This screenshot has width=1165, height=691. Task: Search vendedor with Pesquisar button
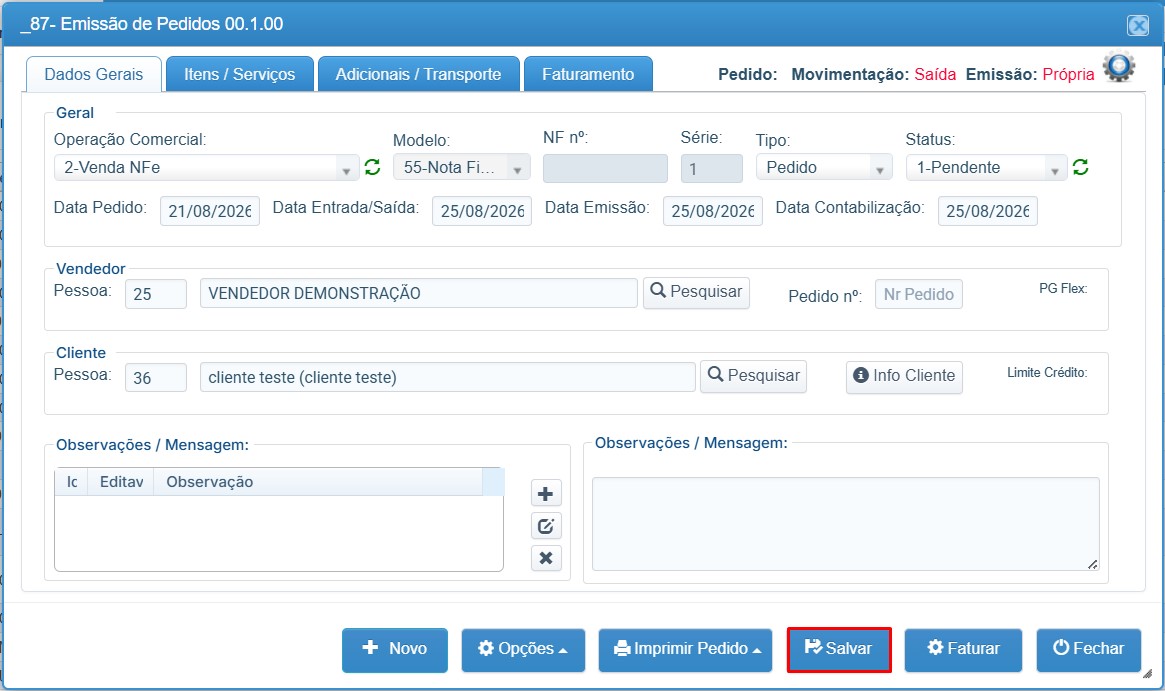[696, 292]
